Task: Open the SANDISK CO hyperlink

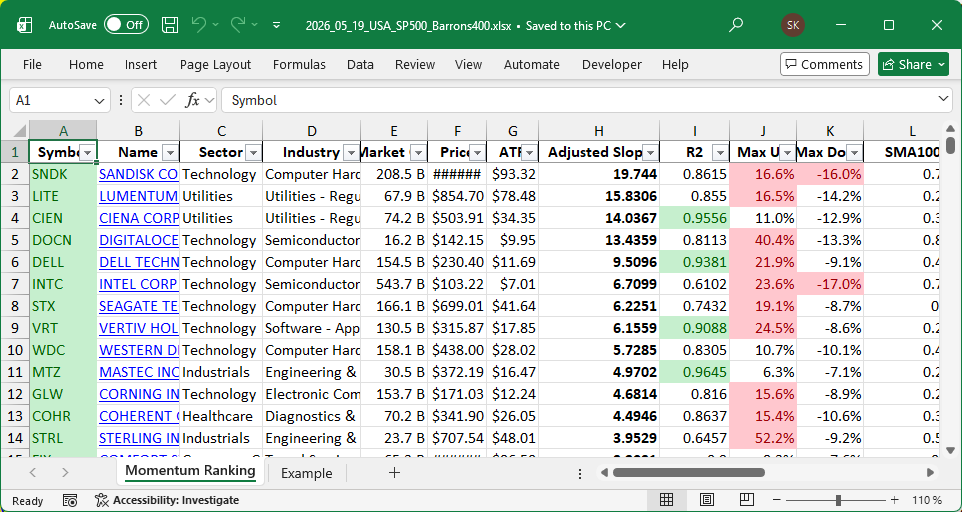Action: 139,174
